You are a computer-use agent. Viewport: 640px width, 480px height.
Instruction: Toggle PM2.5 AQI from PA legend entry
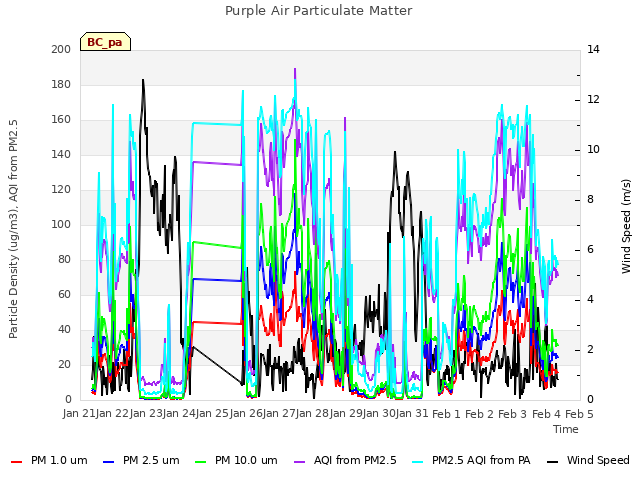click(x=471, y=461)
